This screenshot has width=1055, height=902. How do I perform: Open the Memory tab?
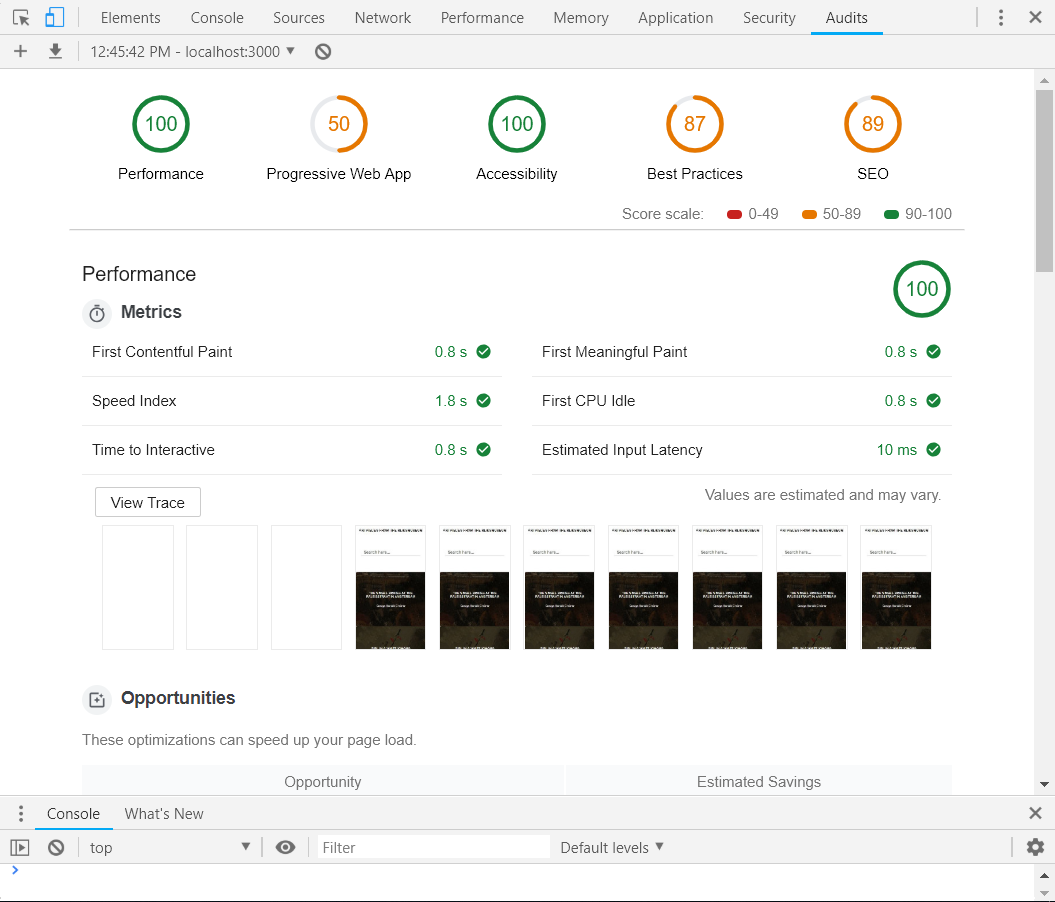(x=581, y=18)
